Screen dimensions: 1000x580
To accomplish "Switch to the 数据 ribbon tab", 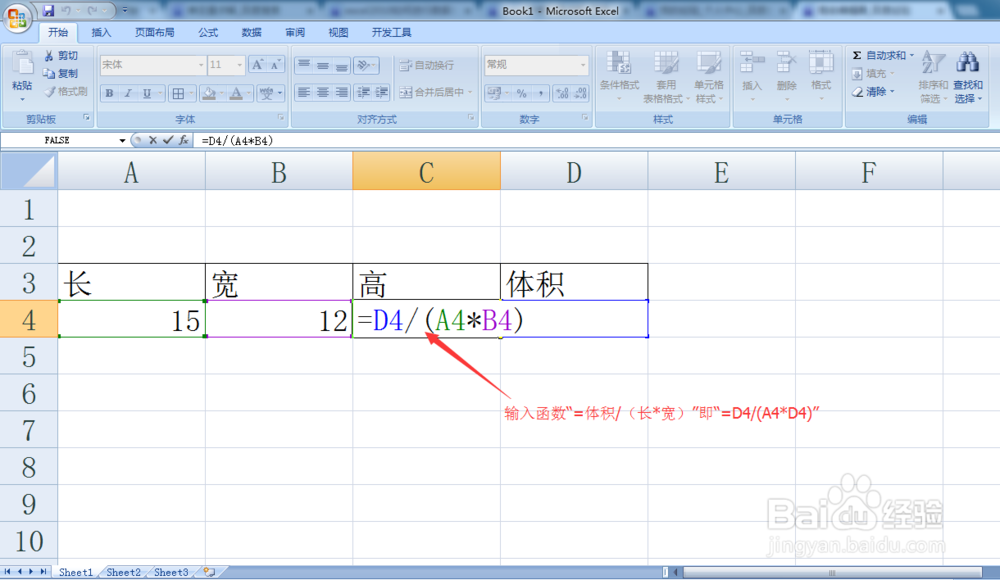I will pyautogui.click(x=251, y=33).
